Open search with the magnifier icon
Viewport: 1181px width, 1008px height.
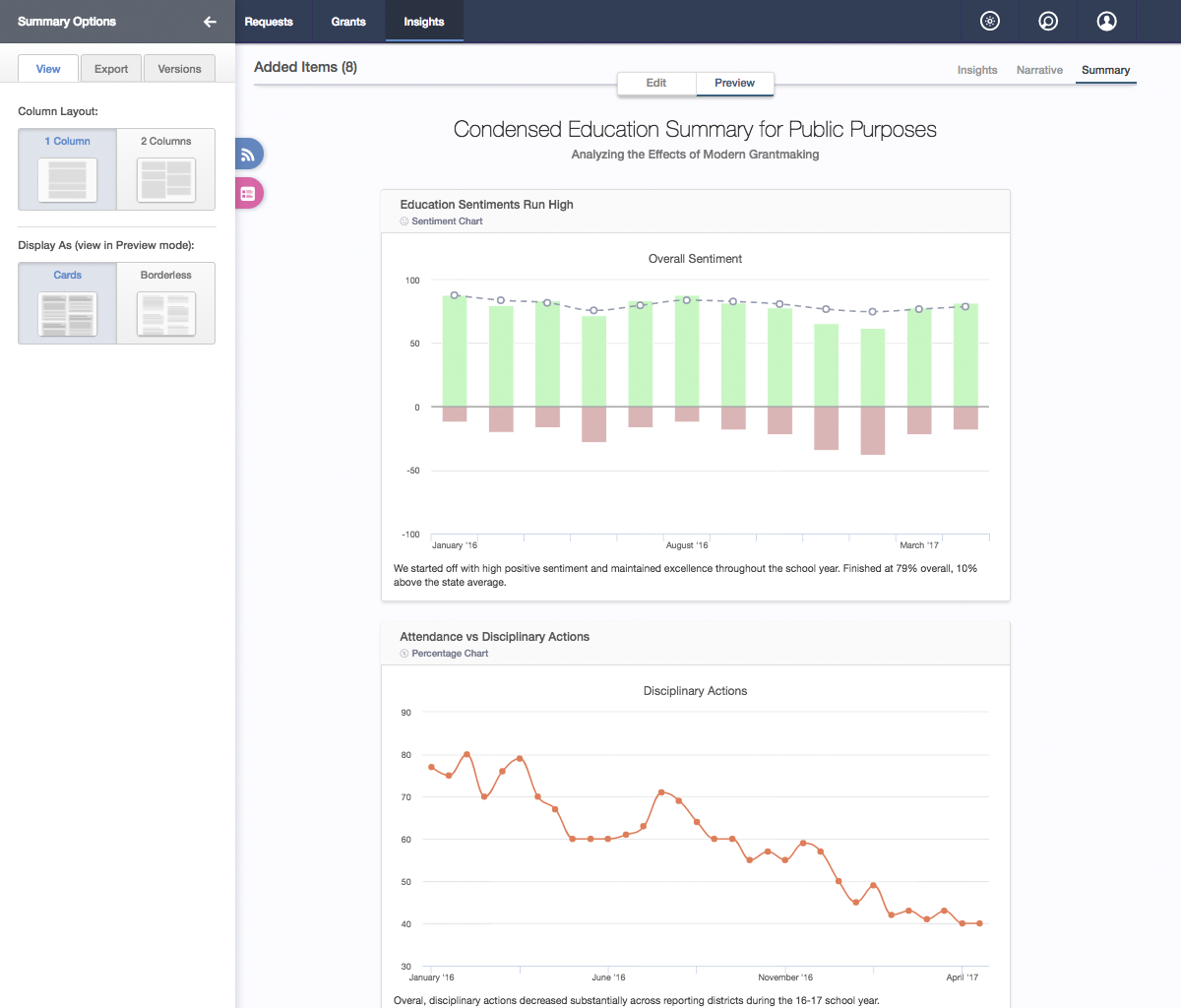point(1048,22)
